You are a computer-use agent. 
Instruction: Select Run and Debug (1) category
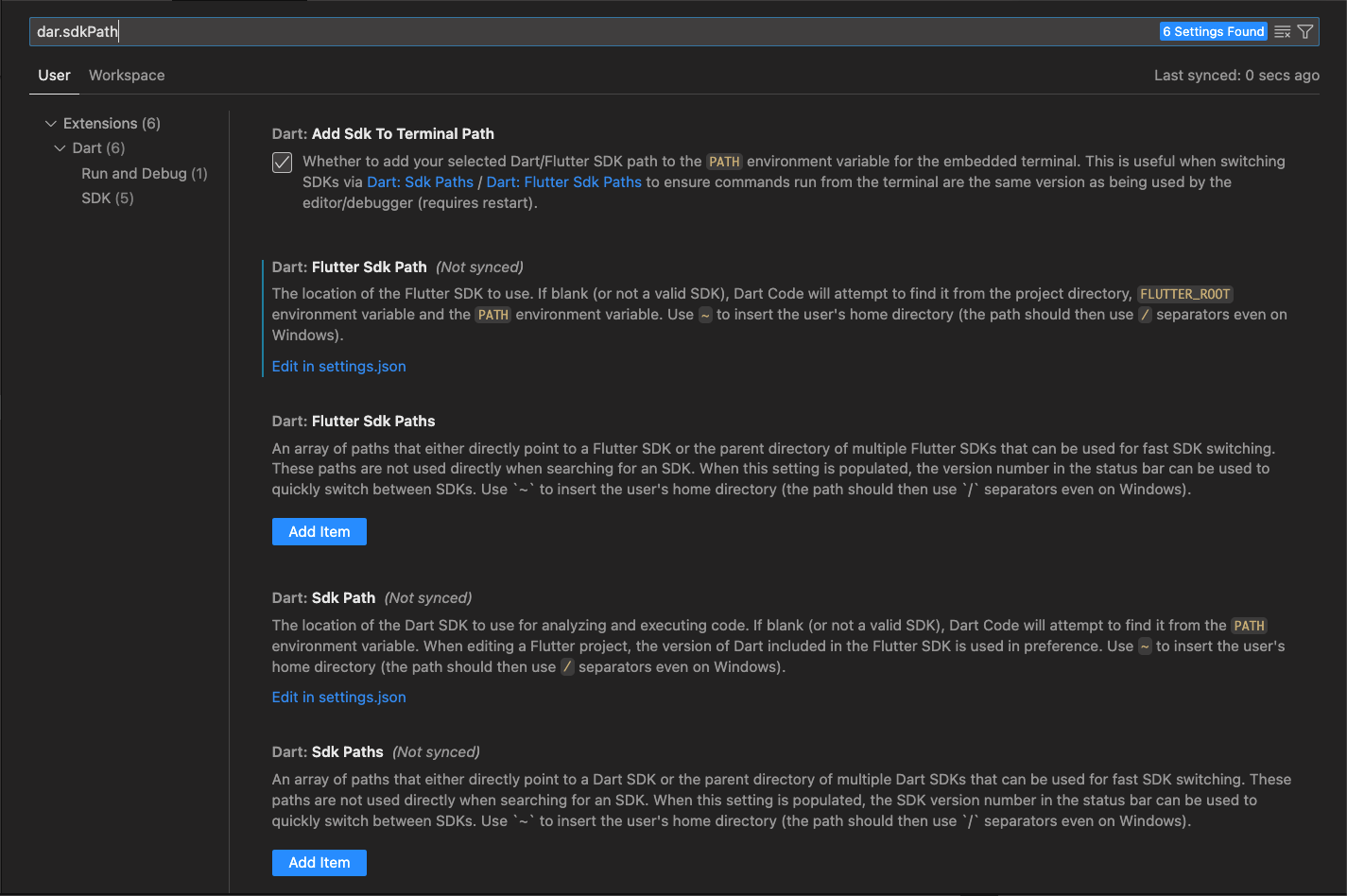[x=145, y=173]
